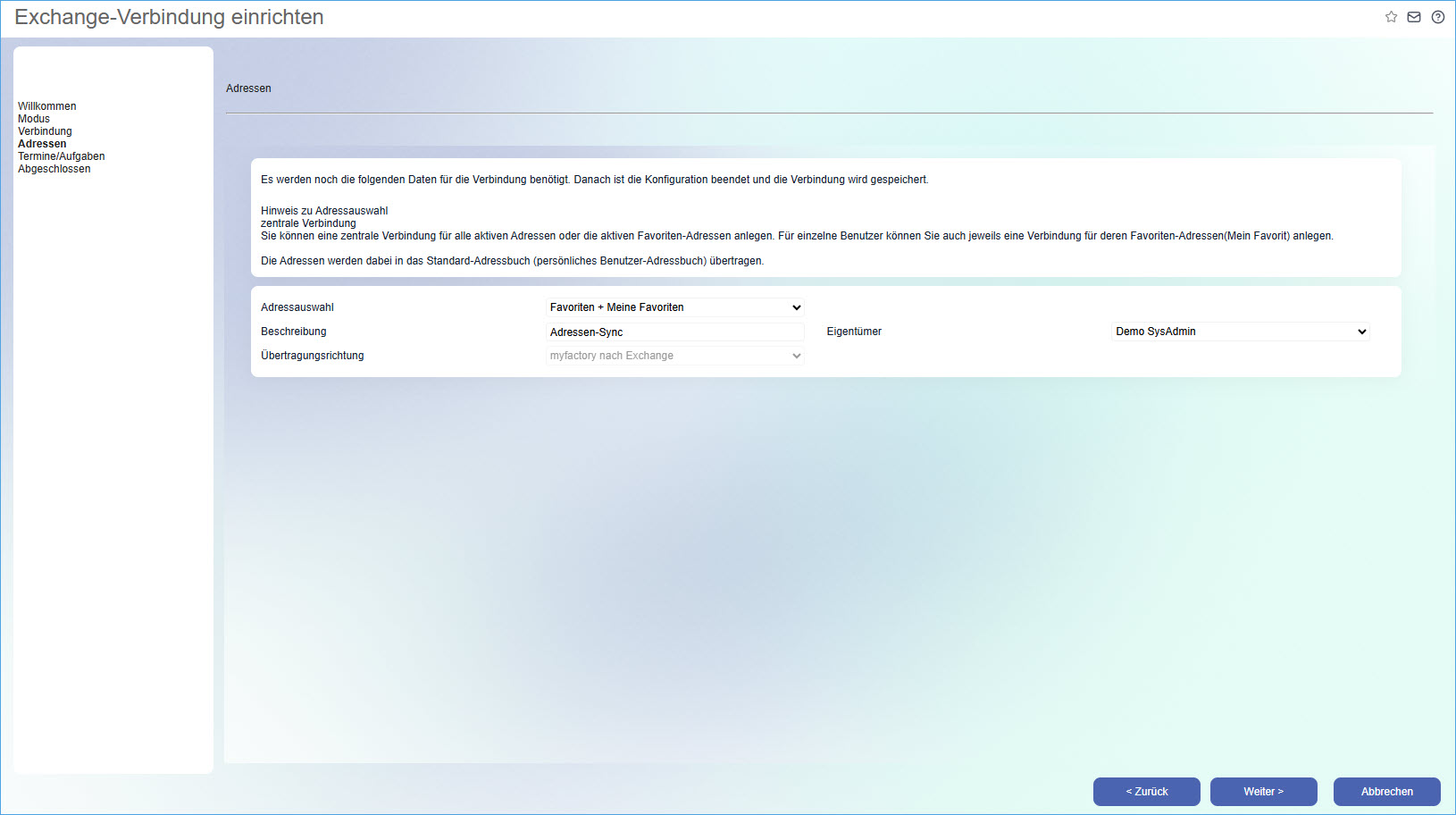Click the Exchange-Verbindung einrichten title
Screen dimensions: 1456x815
pyautogui.click(x=170, y=17)
